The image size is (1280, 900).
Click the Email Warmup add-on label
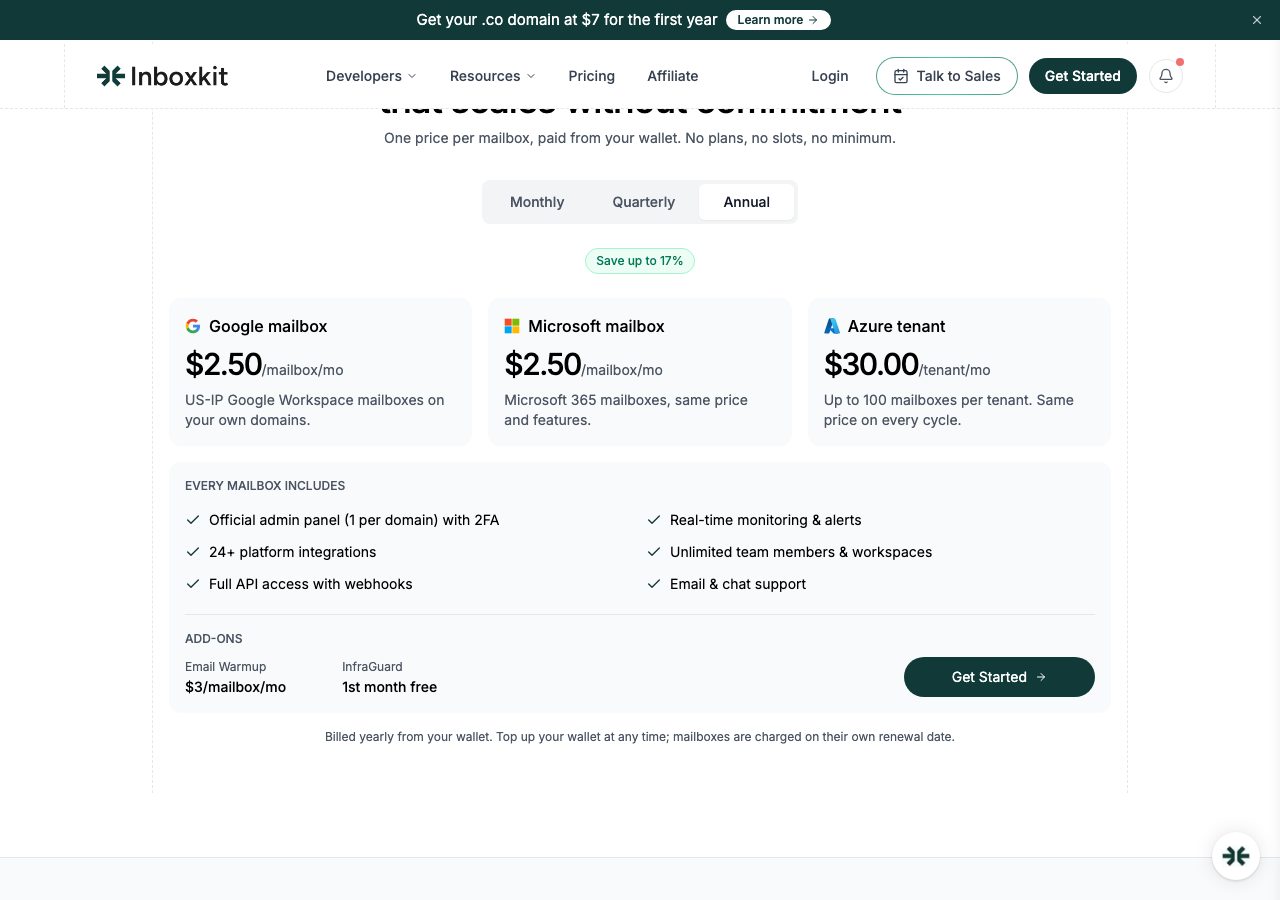coord(226,667)
